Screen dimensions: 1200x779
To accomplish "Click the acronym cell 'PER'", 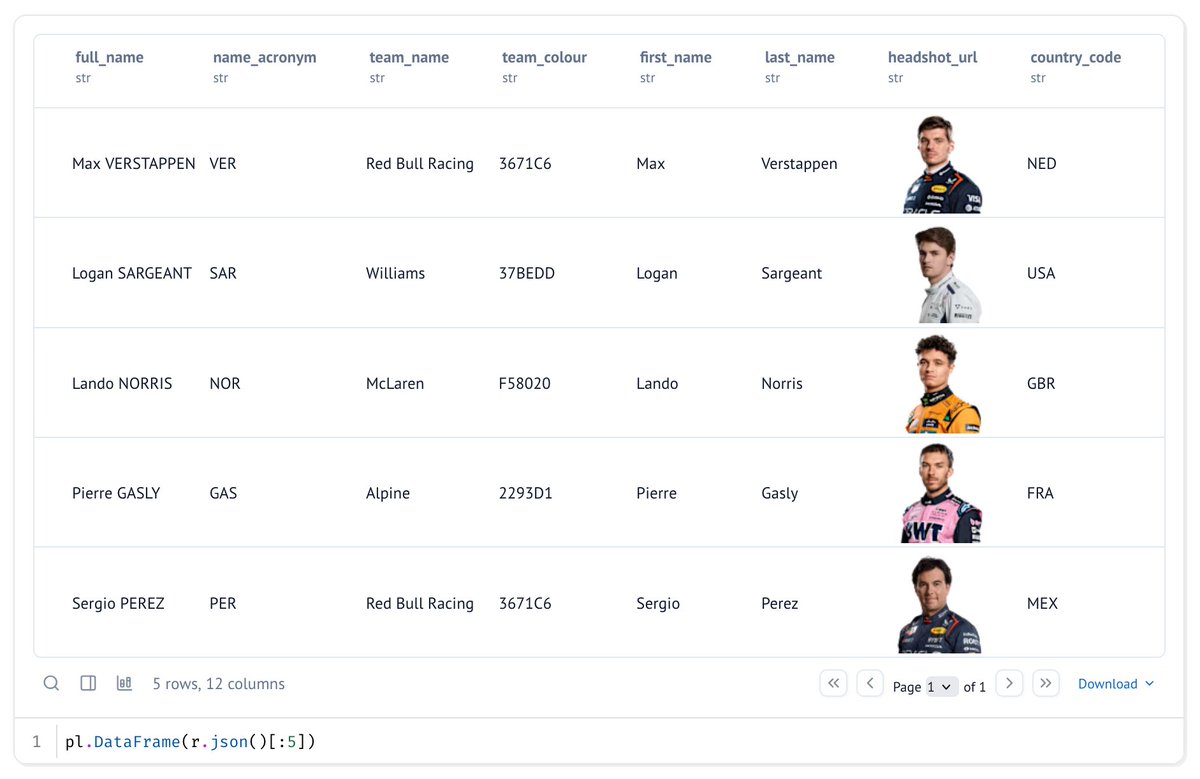I will point(223,603).
